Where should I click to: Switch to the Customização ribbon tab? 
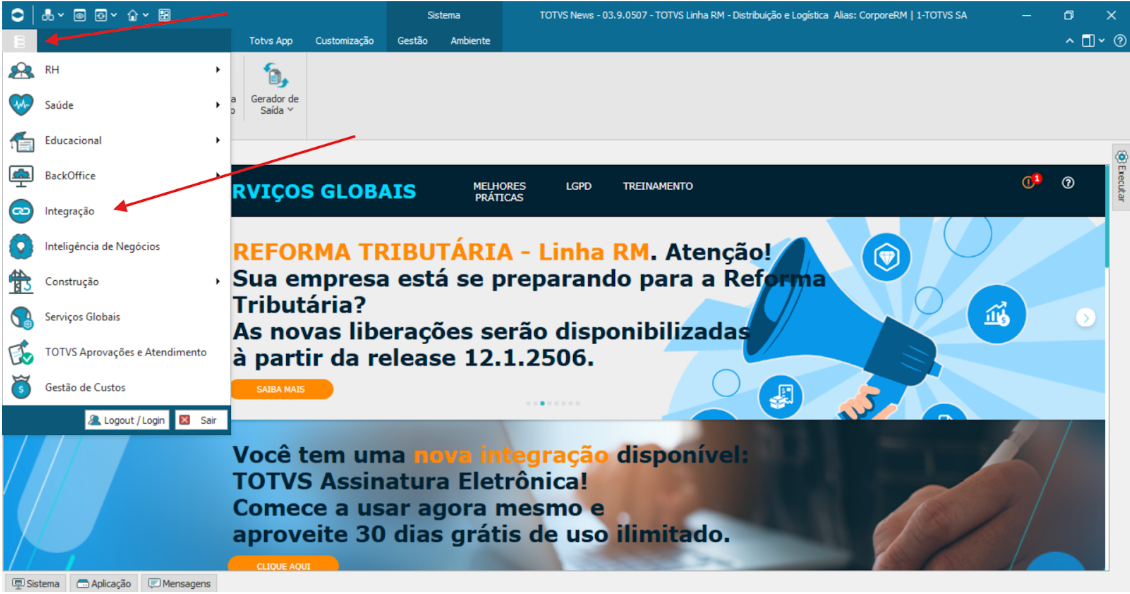[x=344, y=41]
